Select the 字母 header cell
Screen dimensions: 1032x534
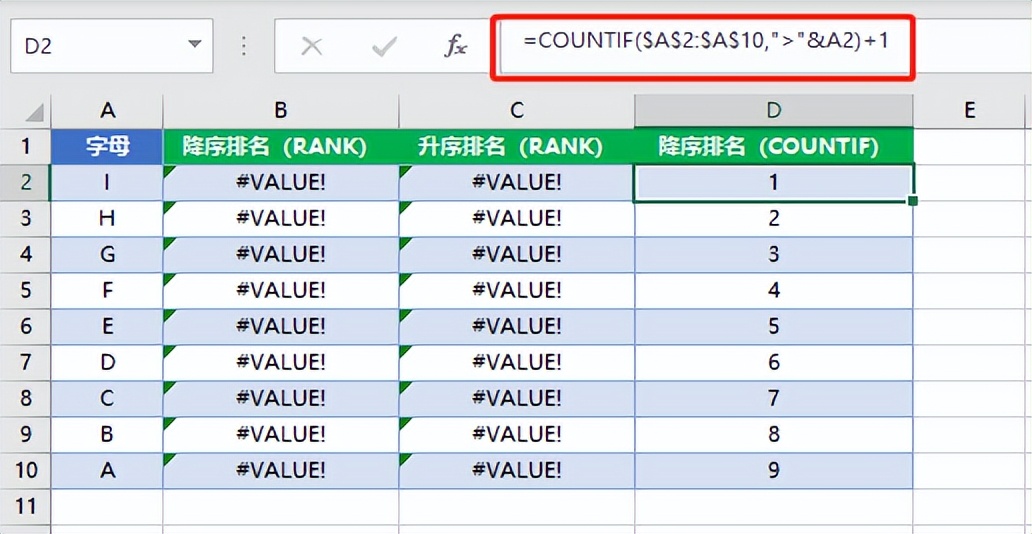(x=107, y=147)
